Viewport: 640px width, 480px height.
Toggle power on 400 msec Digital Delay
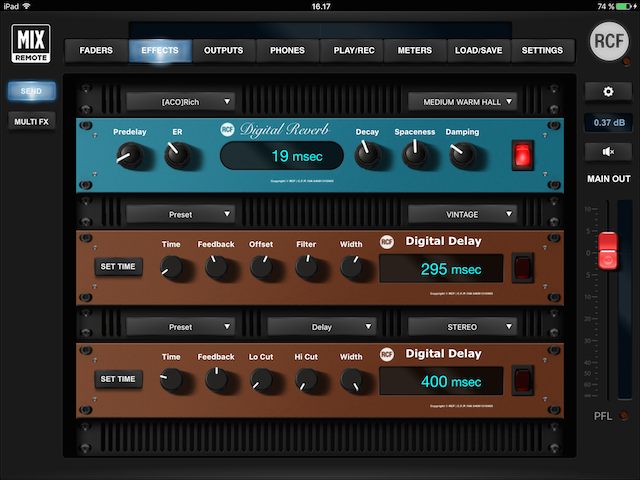pos(523,380)
